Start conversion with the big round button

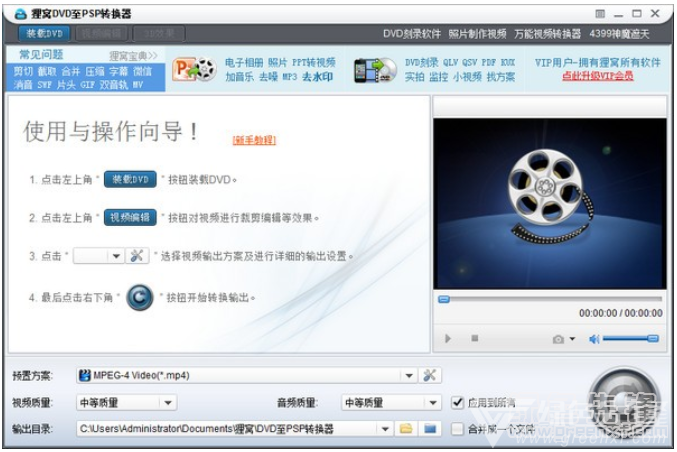624,403
